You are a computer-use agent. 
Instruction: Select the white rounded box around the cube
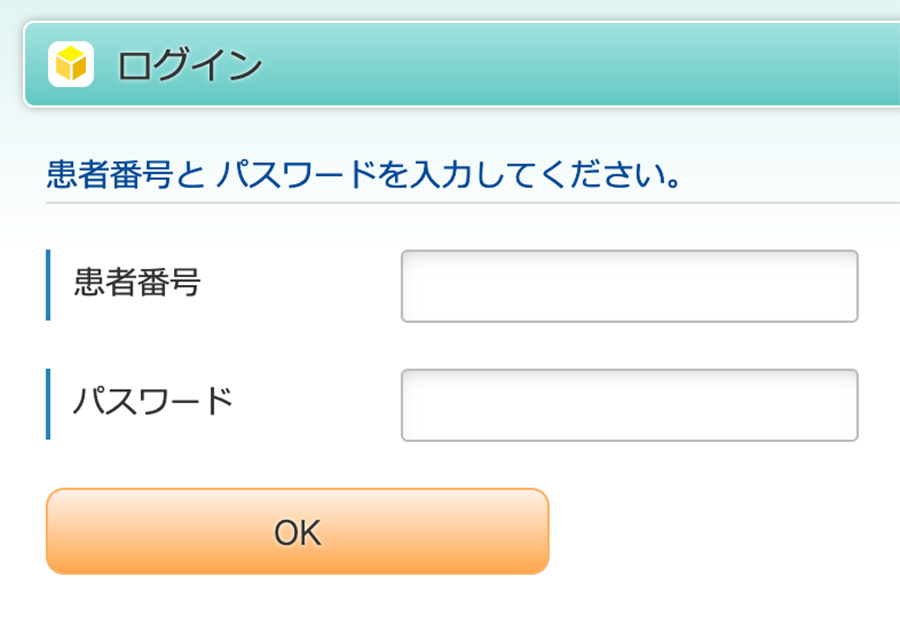[x=71, y=64]
